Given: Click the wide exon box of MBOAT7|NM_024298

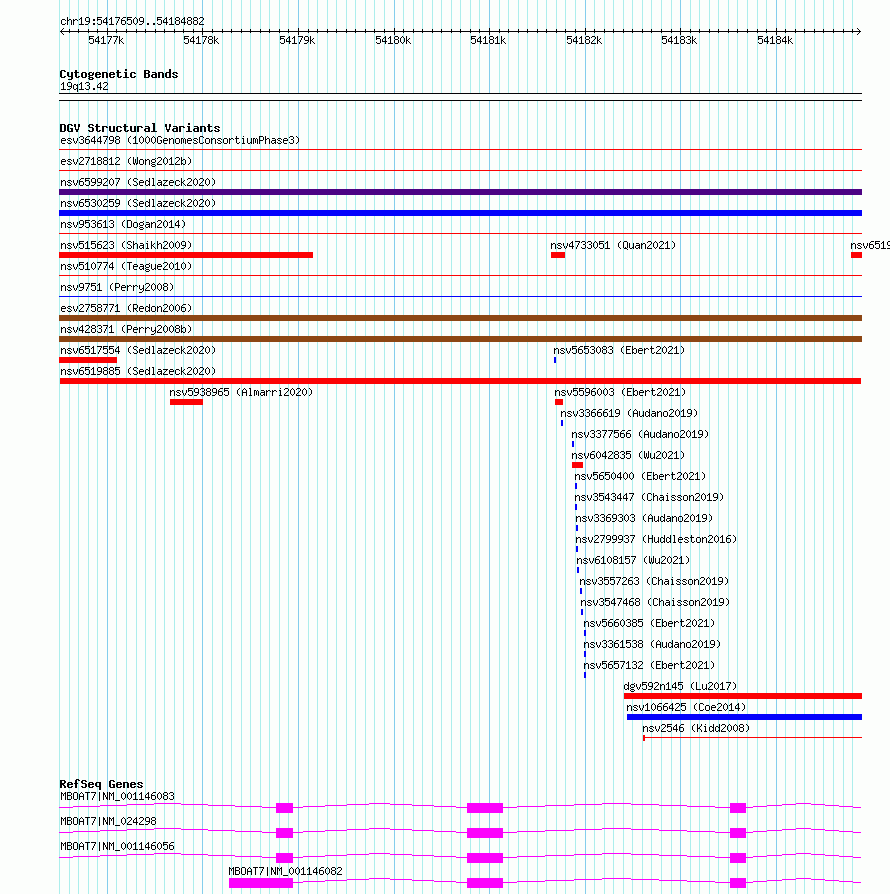Looking at the screenshot, I should tap(485, 833).
